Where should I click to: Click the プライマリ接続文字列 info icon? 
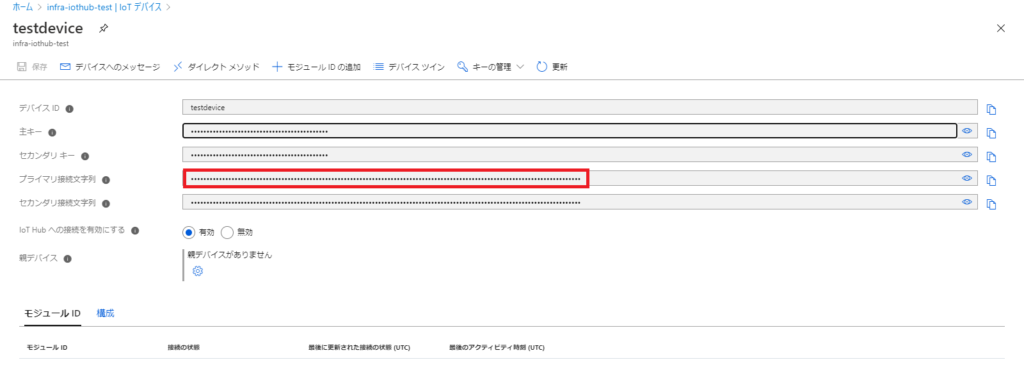click(x=106, y=180)
